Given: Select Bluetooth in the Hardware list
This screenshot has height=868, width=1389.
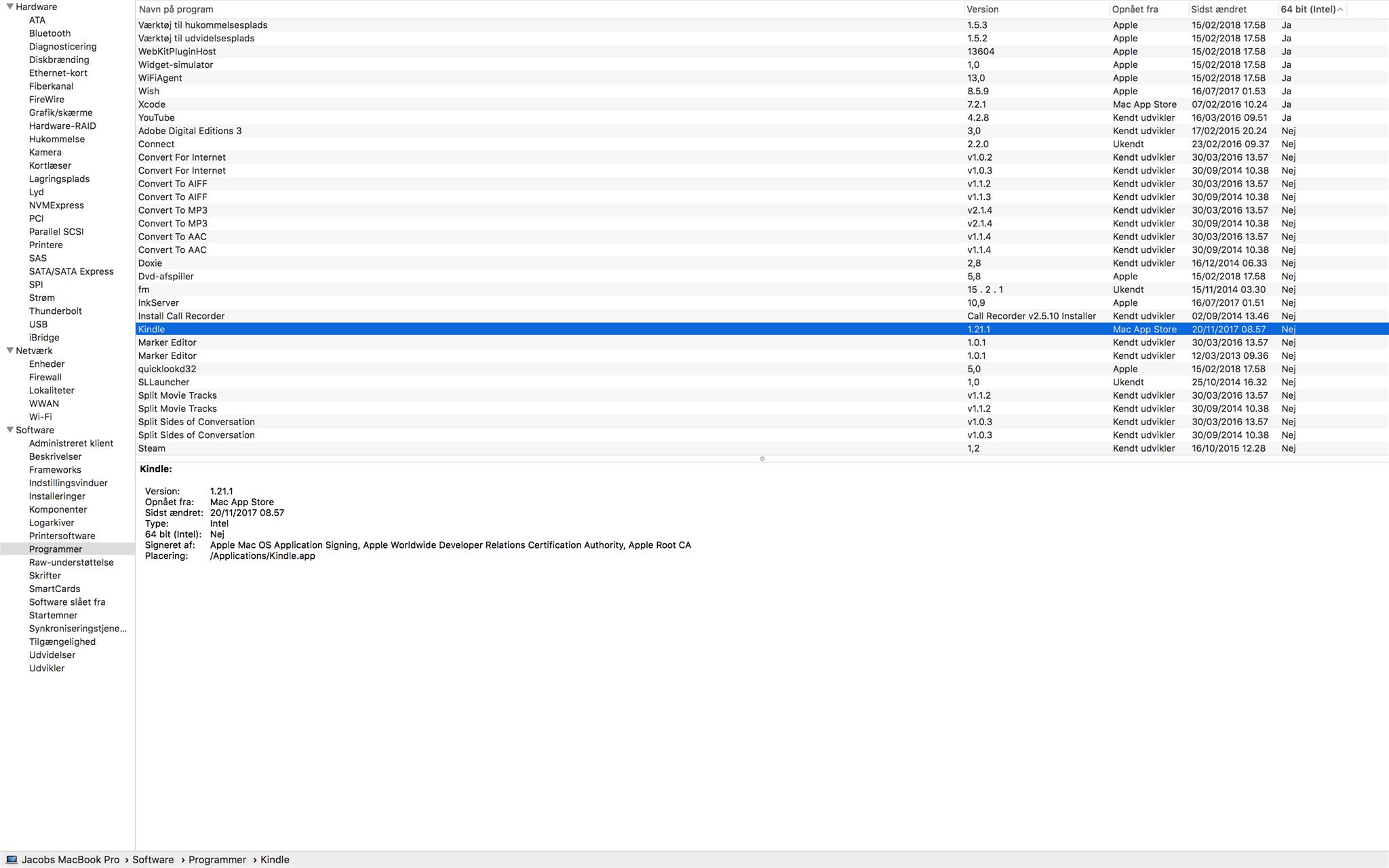Looking at the screenshot, I should point(50,33).
